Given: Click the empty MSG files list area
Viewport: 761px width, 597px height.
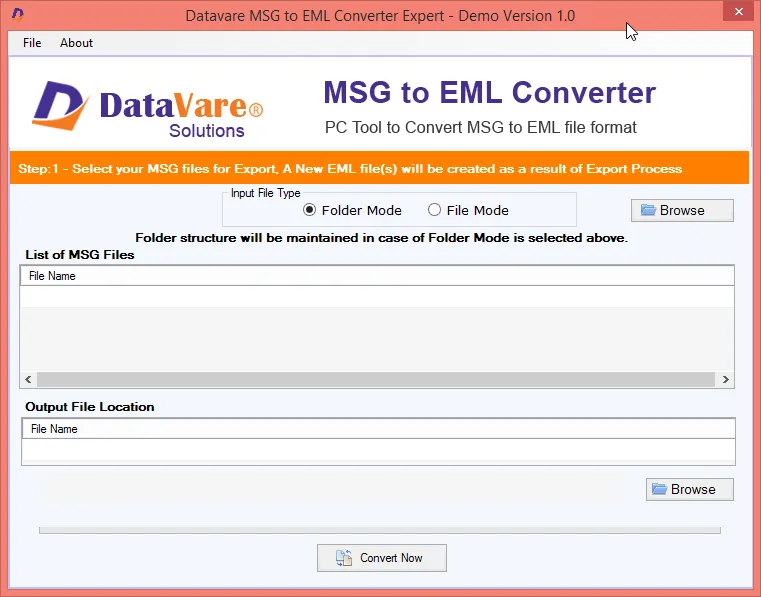Looking at the screenshot, I should click(x=377, y=329).
